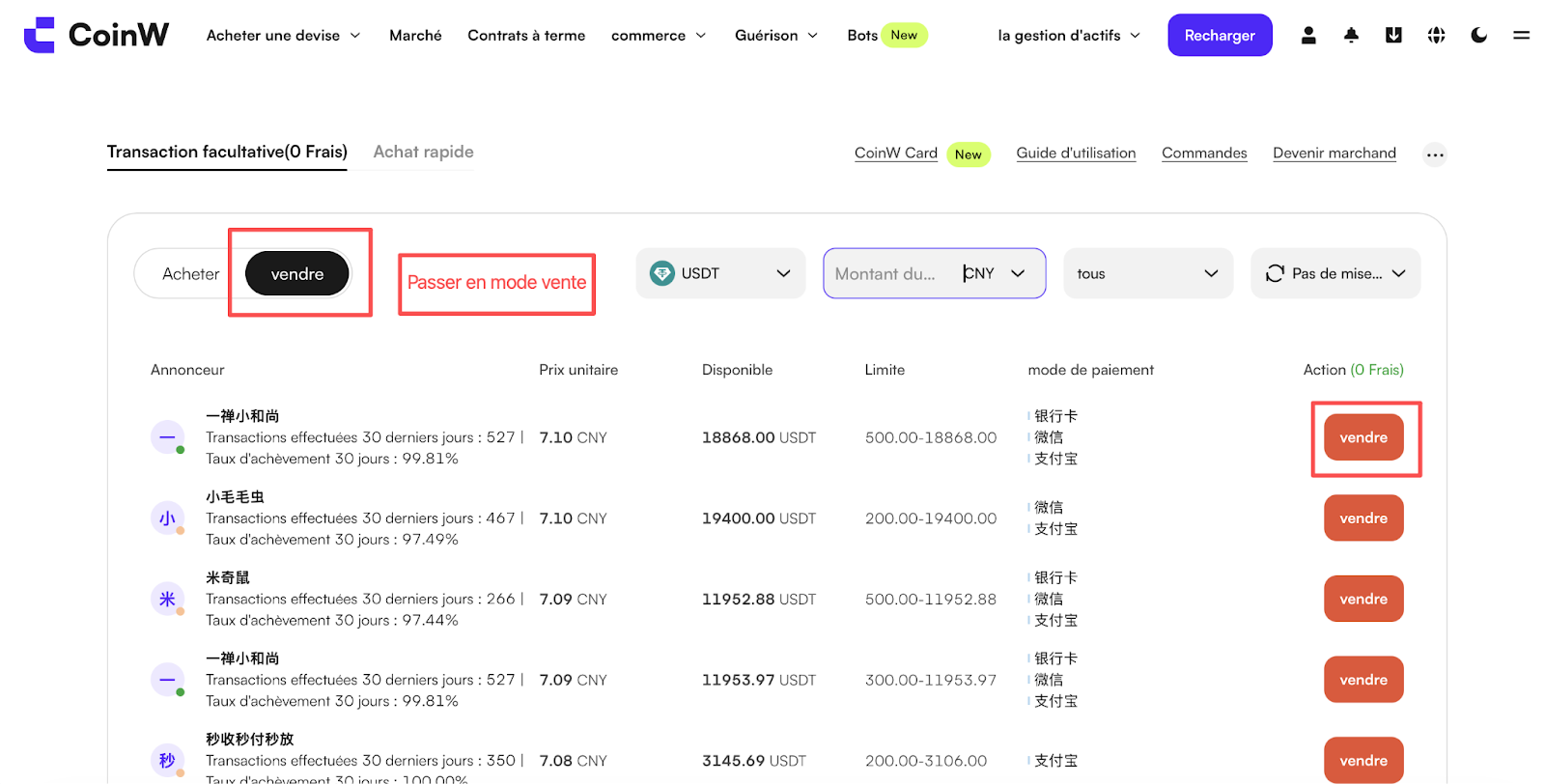Image resolution: width=1545 pixels, height=784 pixels.
Task: Open the Commandes link
Action: click(x=1204, y=153)
